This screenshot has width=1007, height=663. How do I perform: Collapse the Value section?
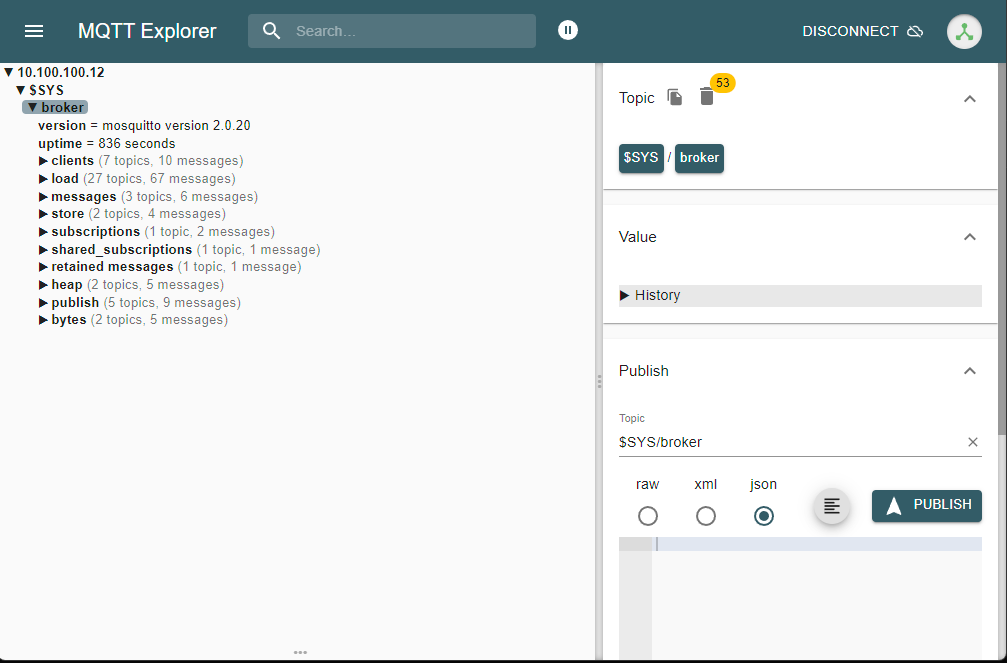point(970,237)
